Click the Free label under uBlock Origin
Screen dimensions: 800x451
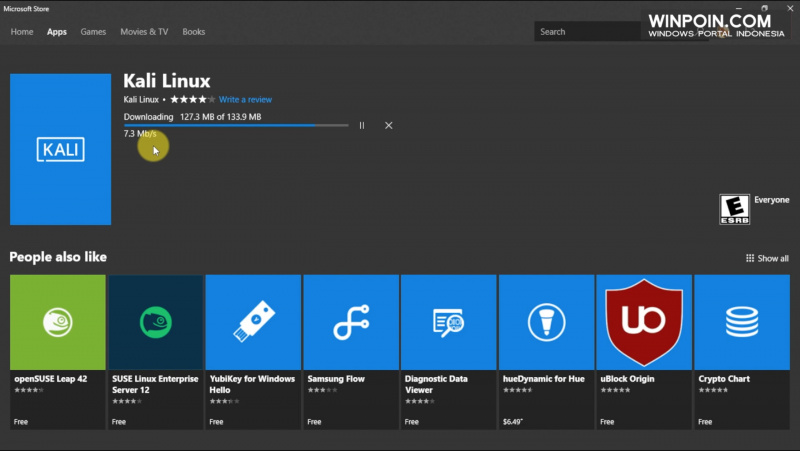pos(607,422)
